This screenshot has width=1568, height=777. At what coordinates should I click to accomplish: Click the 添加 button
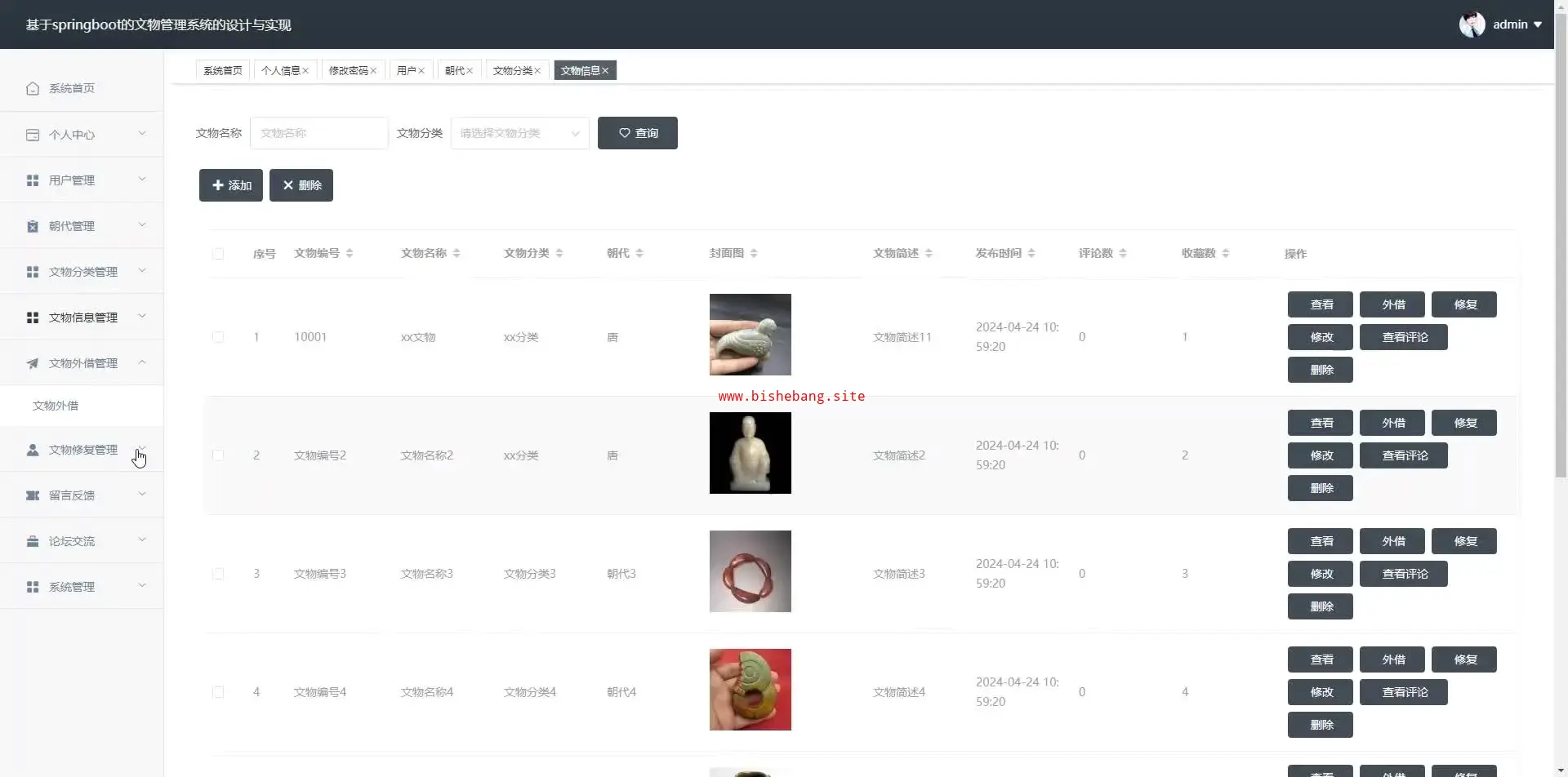pos(231,185)
